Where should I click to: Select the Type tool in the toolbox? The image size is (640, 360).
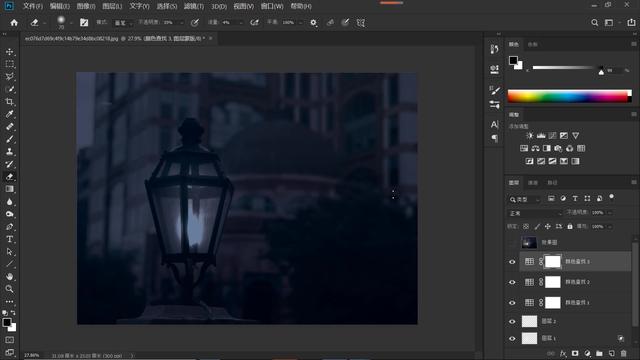[9, 239]
